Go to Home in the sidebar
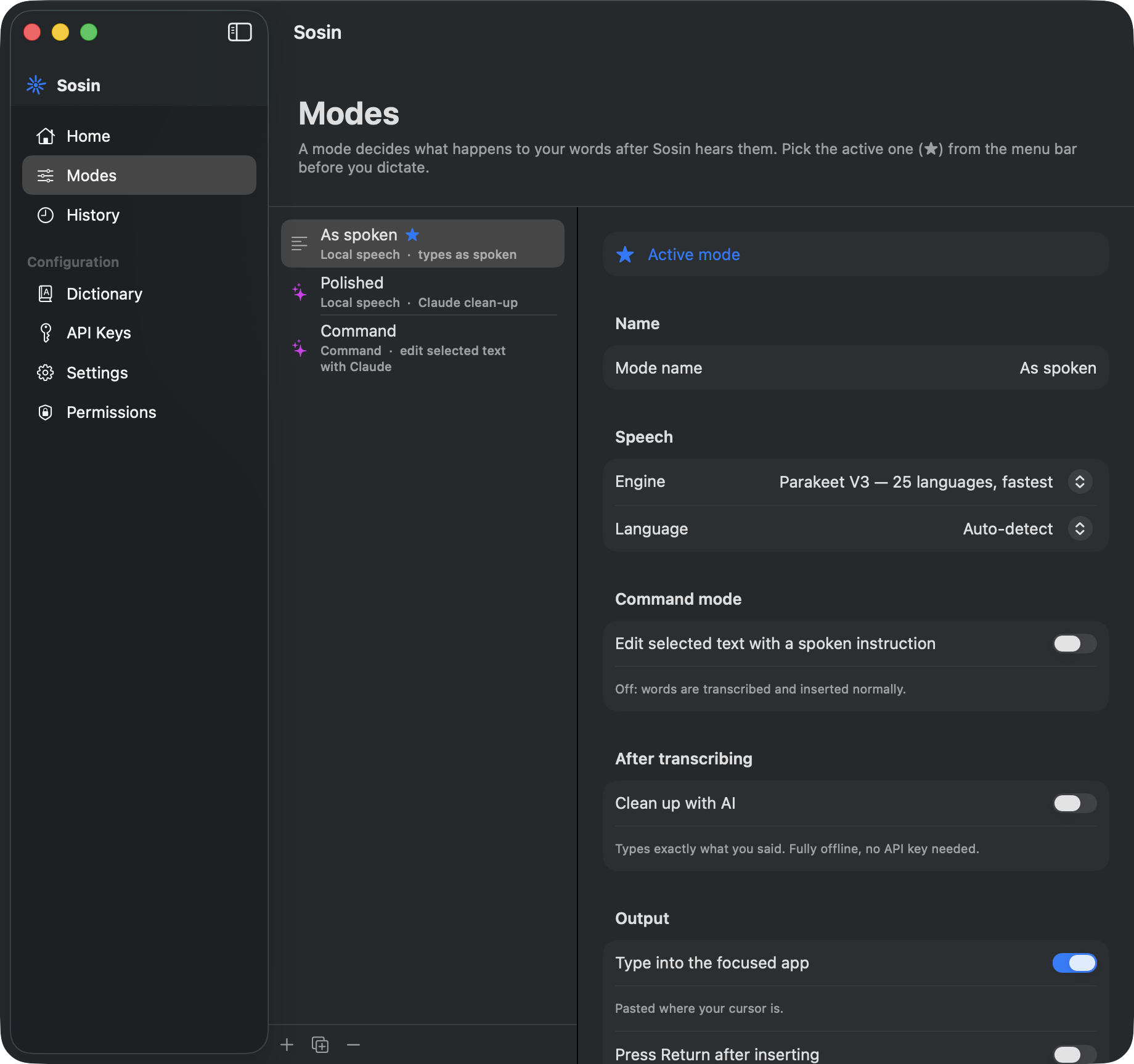 (139, 136)
